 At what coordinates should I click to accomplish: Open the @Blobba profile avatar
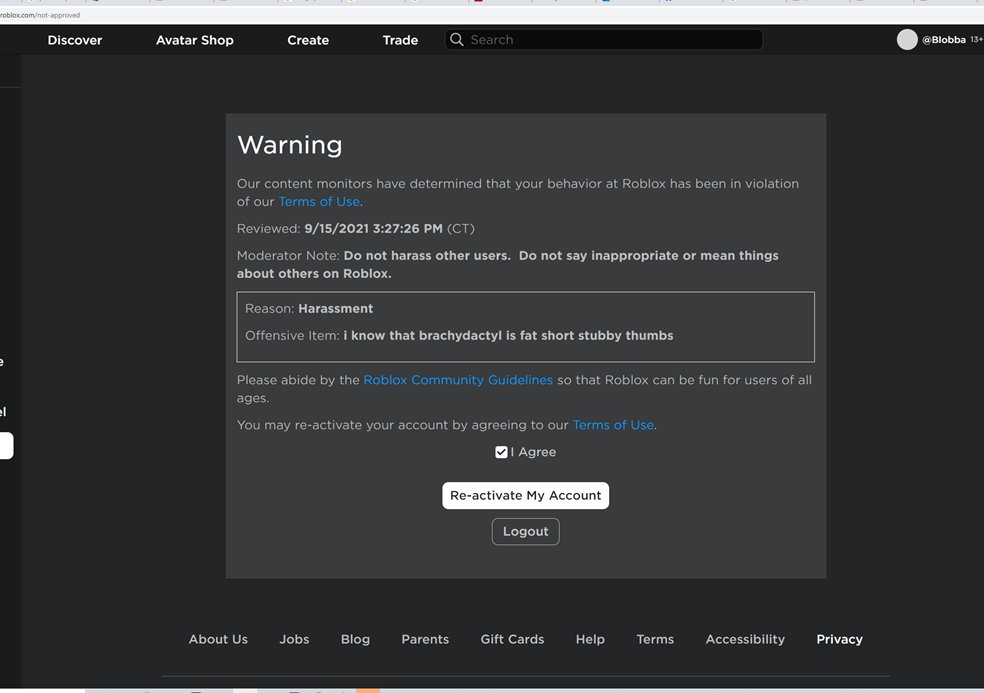tap(907, 40)
